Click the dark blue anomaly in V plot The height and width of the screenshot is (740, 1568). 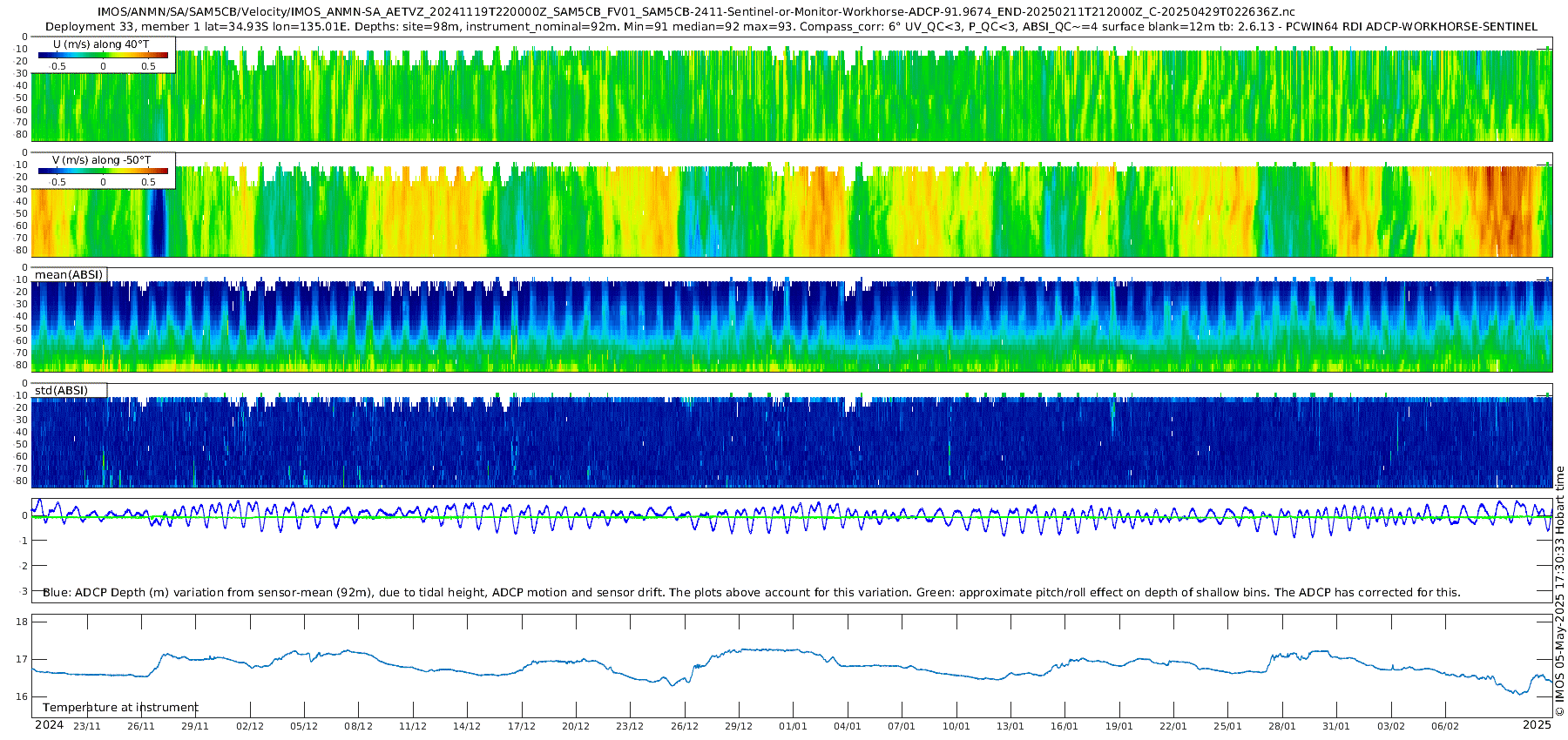click(x=156, y=220)
